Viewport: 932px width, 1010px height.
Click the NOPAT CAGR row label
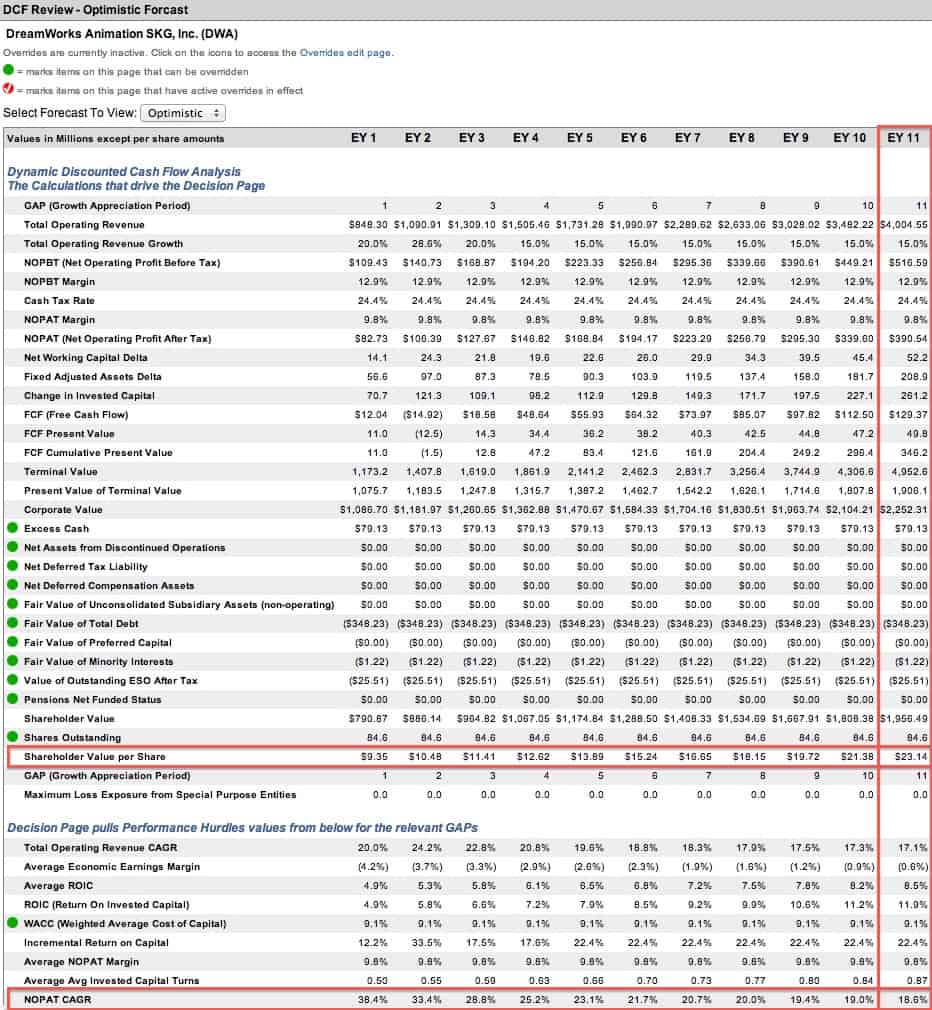[57, 1000]
